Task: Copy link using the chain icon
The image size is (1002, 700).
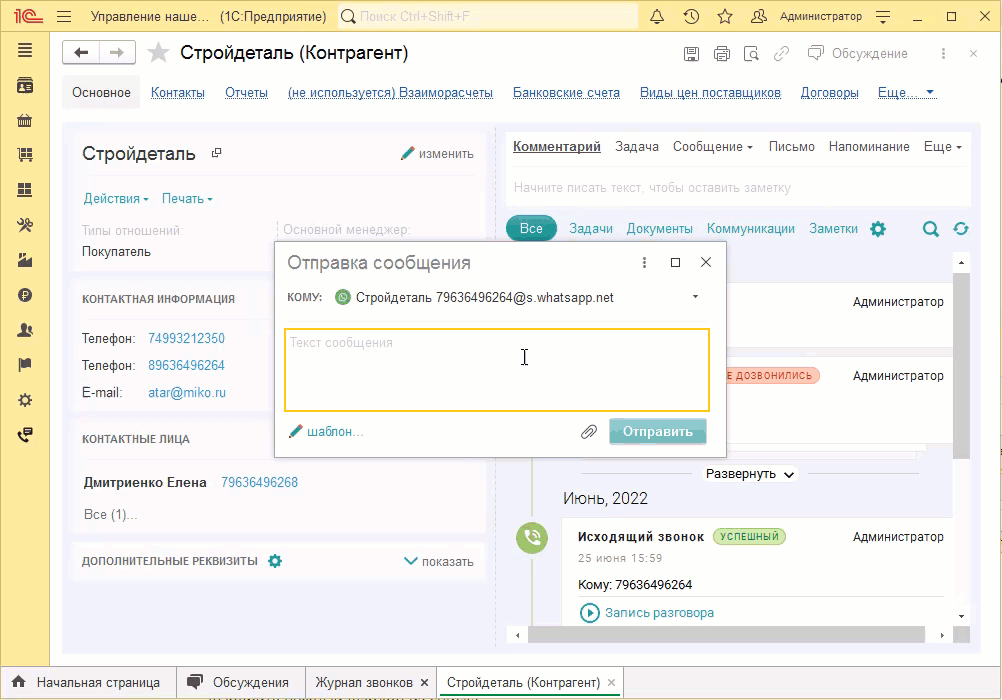Action: pos(782,55)
